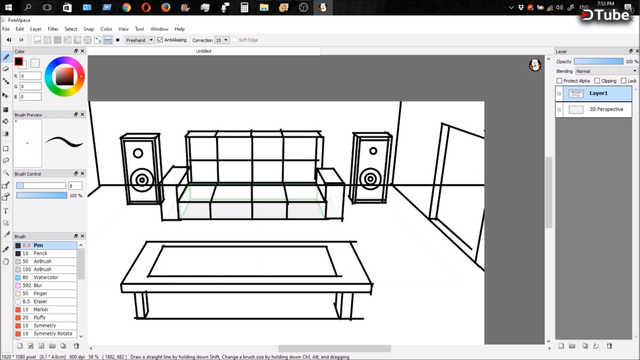
Task: Select the Fill shape tool
Action: click(6, 109)
